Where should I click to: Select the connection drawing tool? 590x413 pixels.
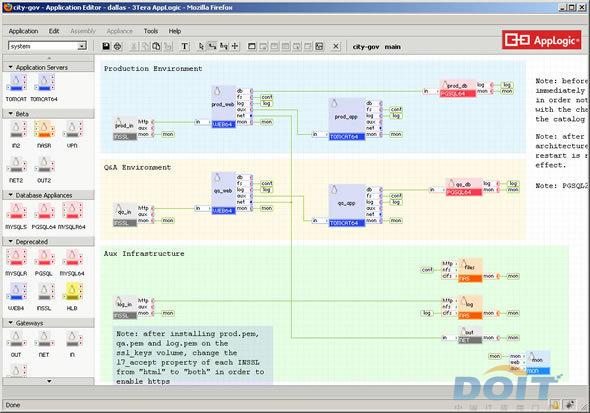tap(213, 46)
